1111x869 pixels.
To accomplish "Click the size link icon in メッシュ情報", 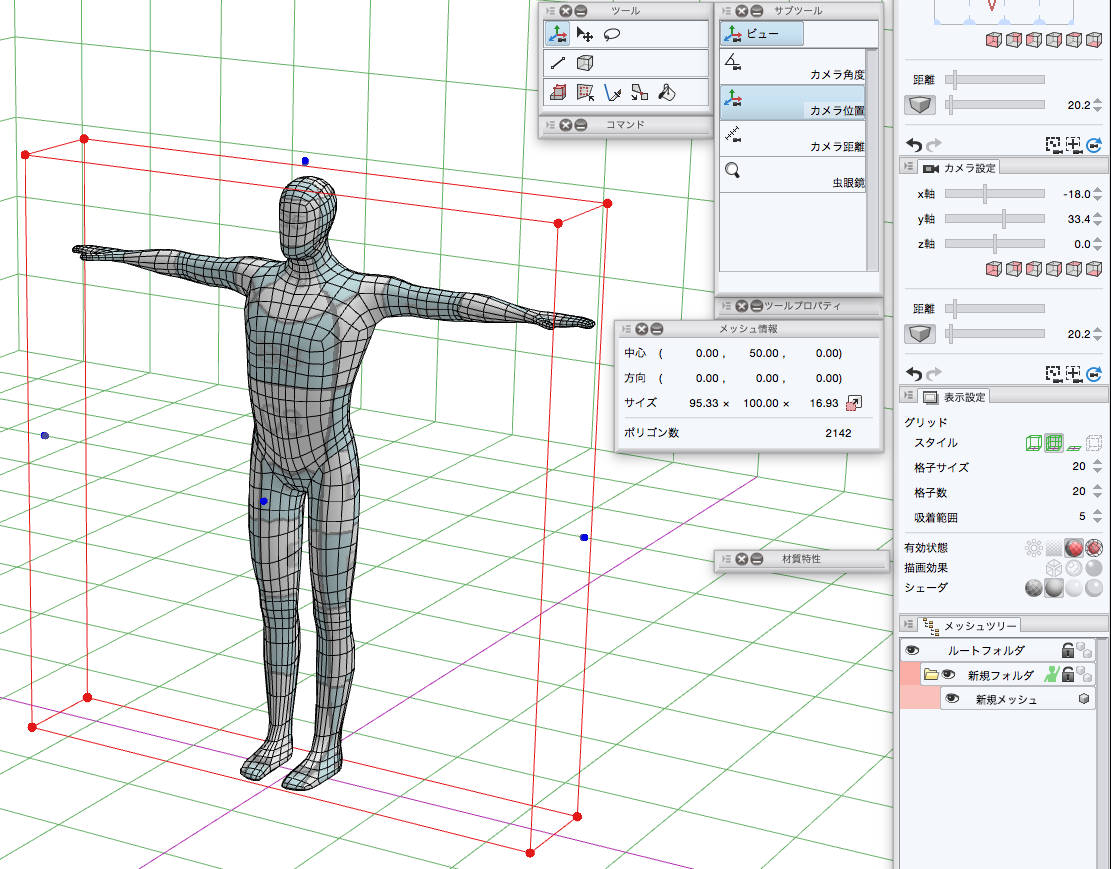I will 853,403.
